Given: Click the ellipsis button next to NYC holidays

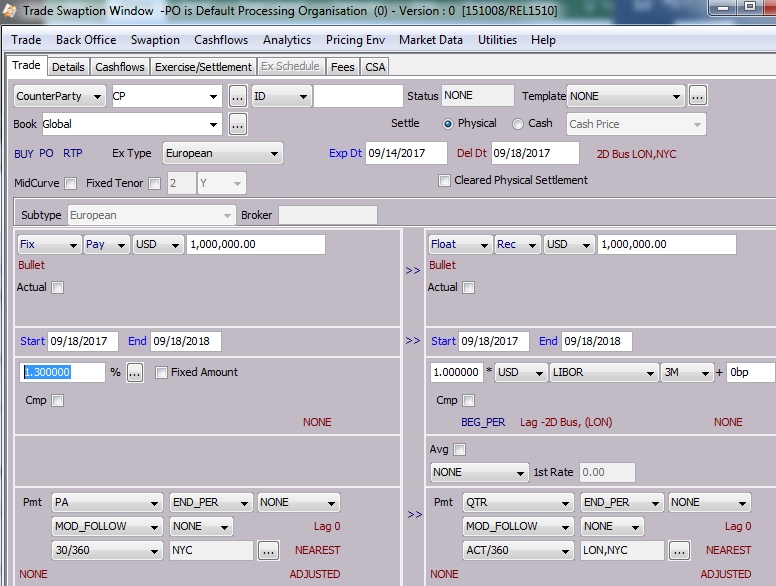Looking at the screenshot, I should tap(268, 550).
